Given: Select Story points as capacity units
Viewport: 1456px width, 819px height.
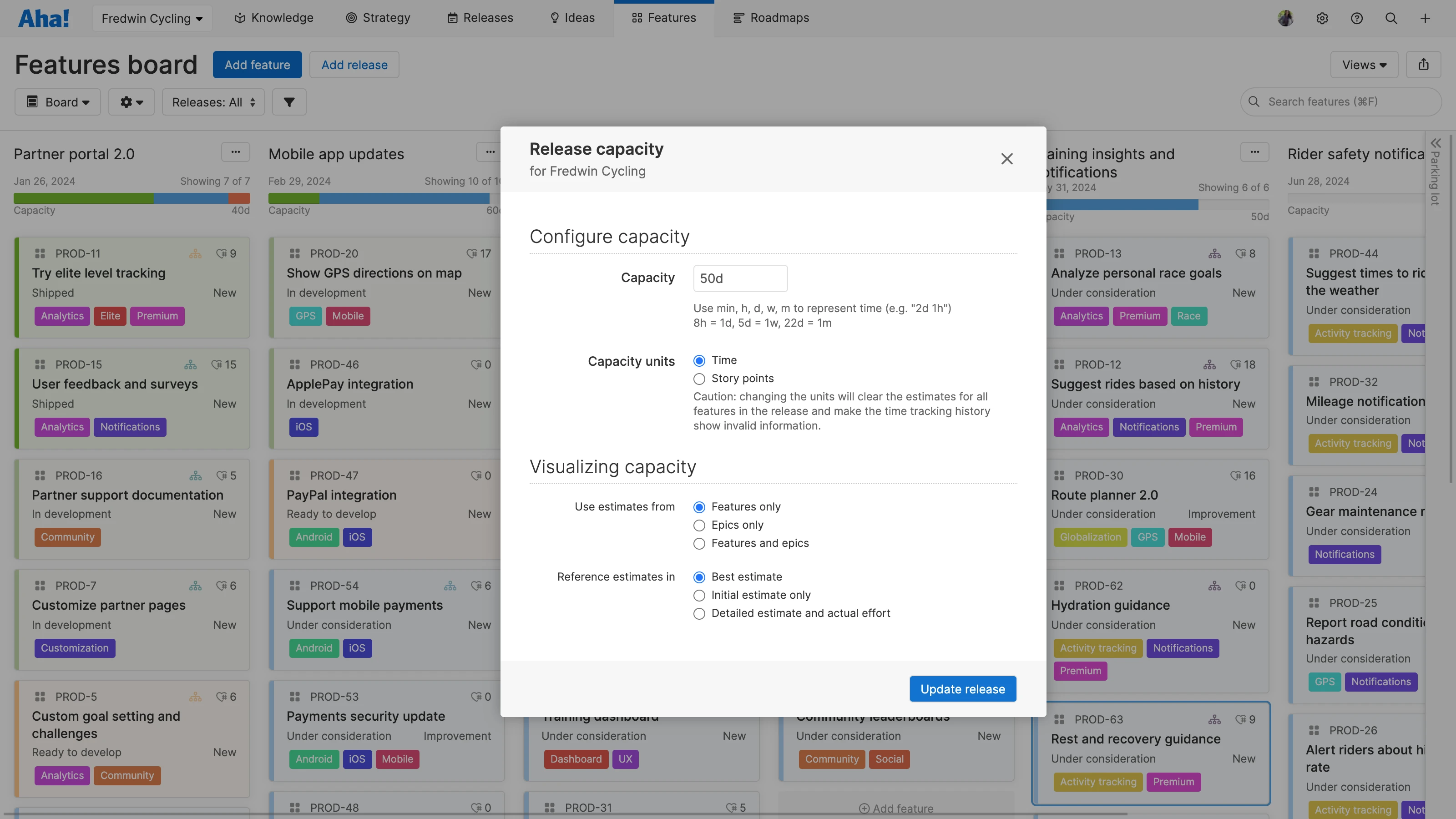Looking at the screenshot, I should 699,379.
